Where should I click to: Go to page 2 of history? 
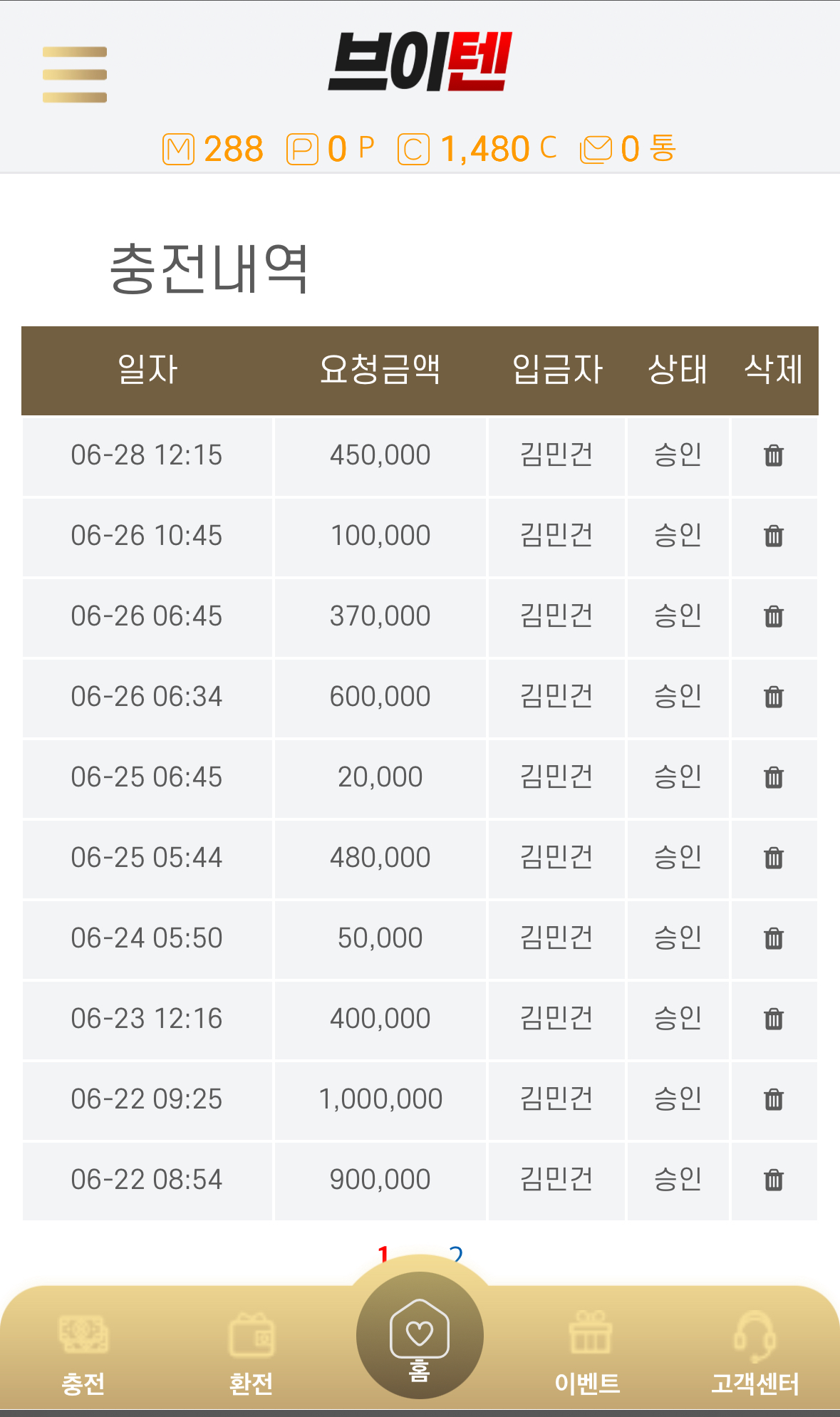456,1255
